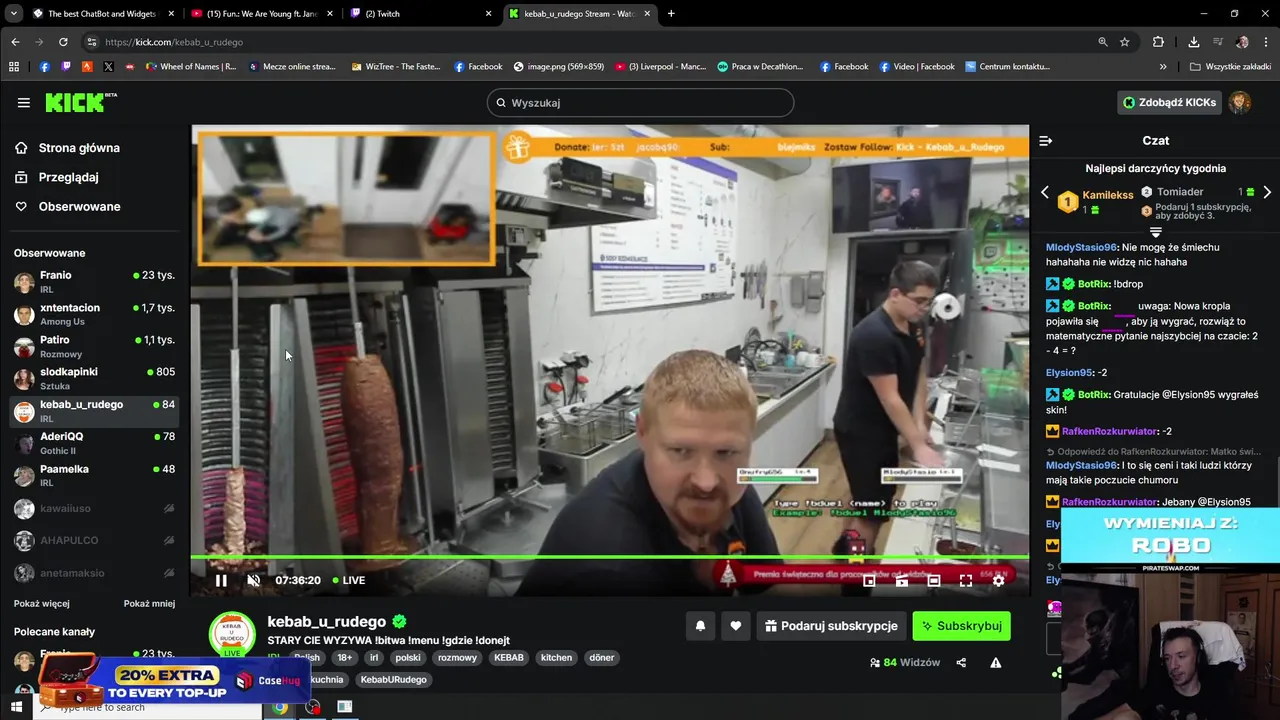Screen dimensions: 1280x720
Task: Report the stream with the warning triangle
Action: click(995, 662)
